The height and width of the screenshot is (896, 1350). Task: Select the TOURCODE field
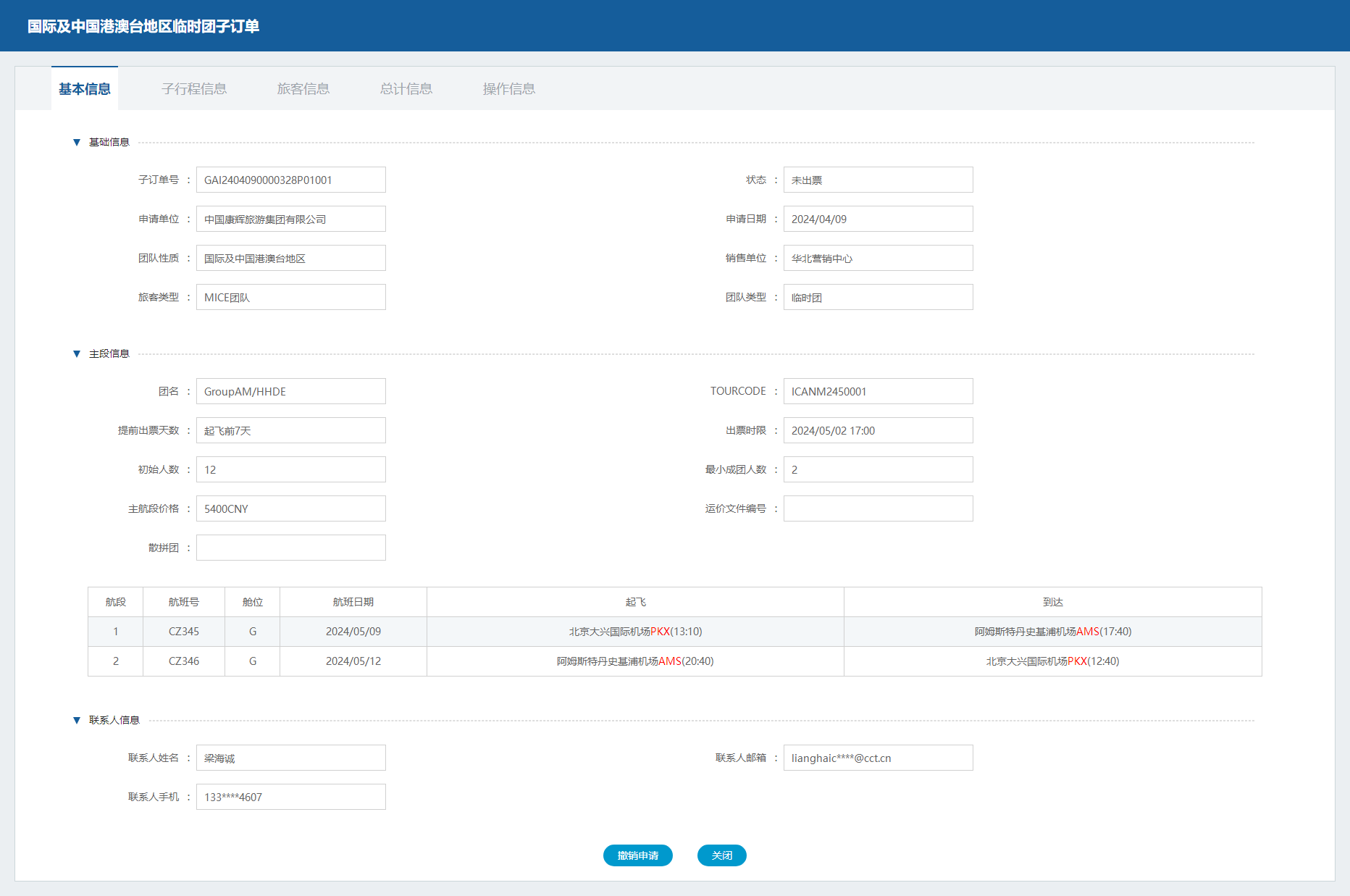pos(878,392)
